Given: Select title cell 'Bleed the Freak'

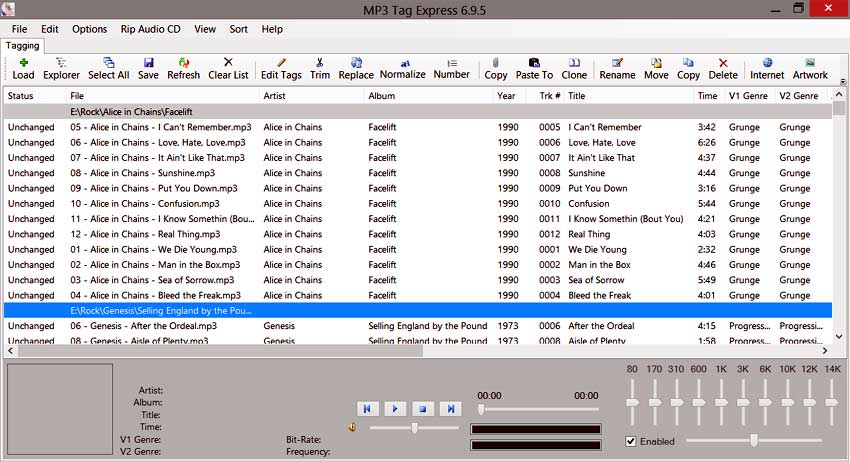Looking at the screenshot, I should [600, 296].
